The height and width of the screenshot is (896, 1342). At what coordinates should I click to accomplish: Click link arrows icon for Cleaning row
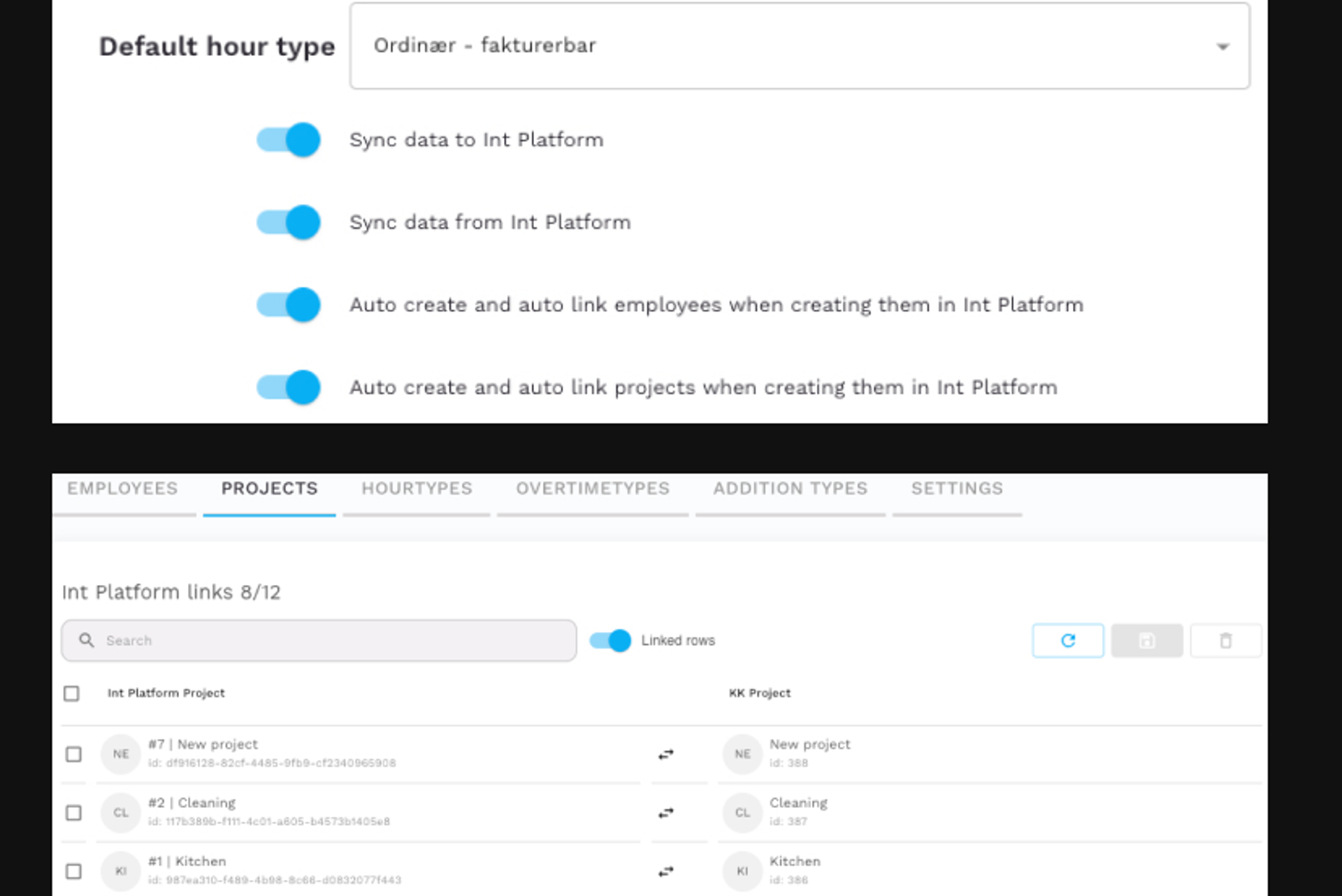(665, 813)
